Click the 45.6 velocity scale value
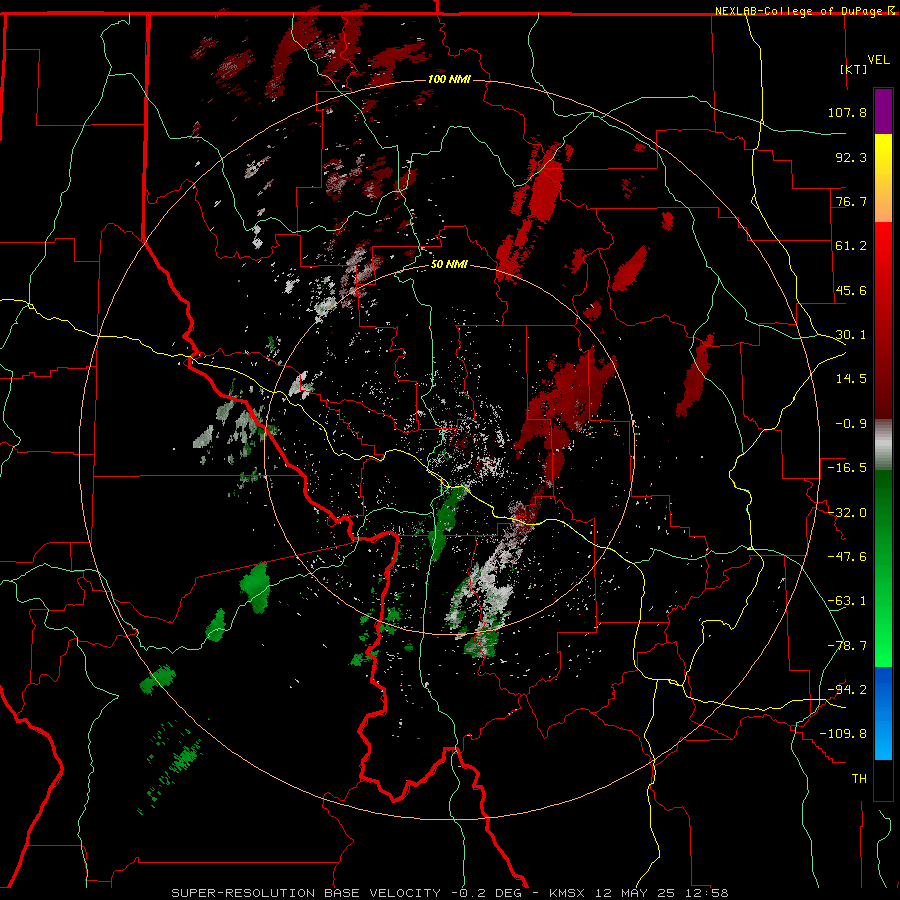 point(851,290)
